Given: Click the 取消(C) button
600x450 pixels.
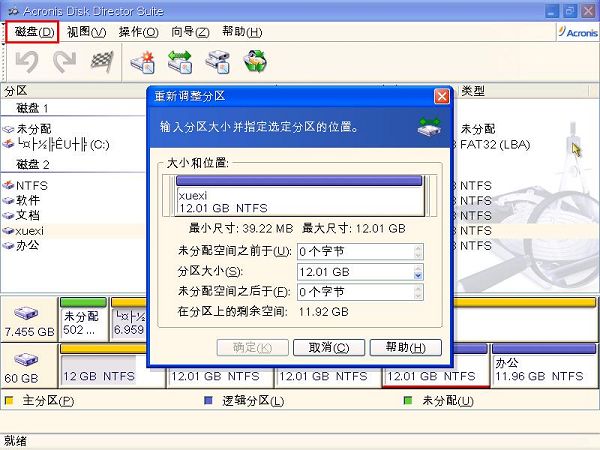Looking at the screenshot, I should click(x=329, y=348).
